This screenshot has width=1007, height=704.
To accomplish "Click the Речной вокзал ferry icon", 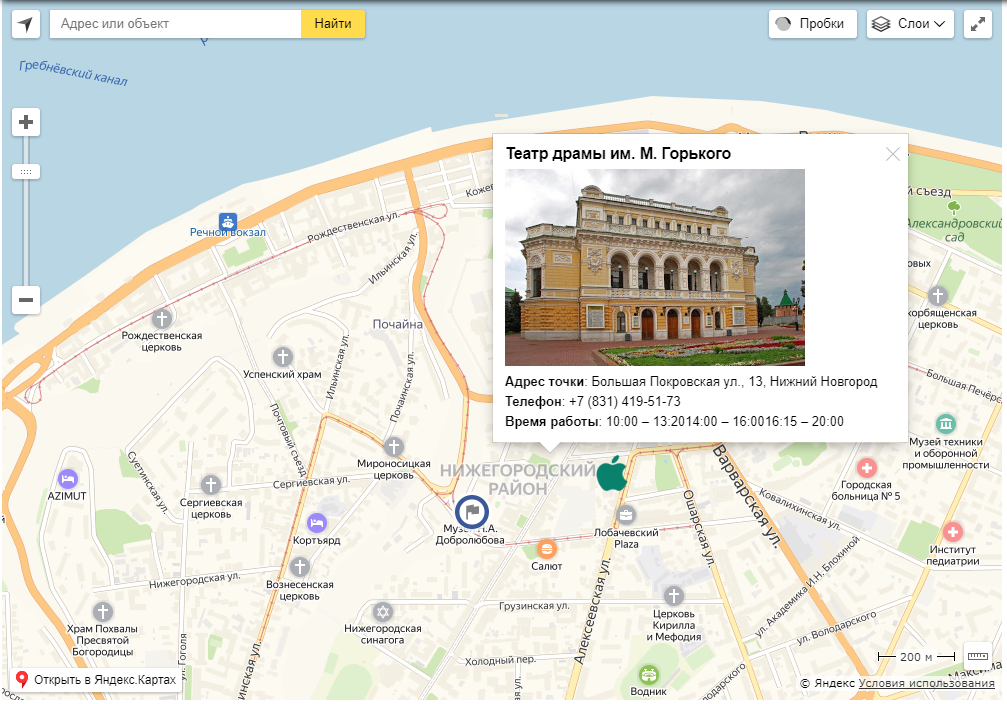I will (228, 221).
